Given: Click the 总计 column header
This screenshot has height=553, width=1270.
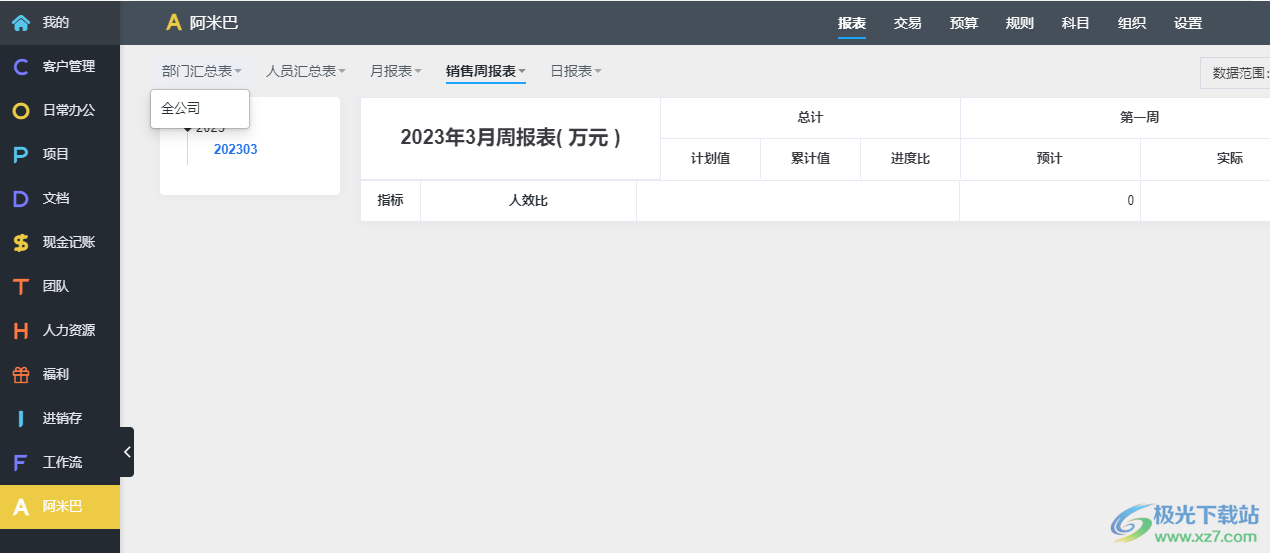Looking at the screenshot, I should point(810,118).
